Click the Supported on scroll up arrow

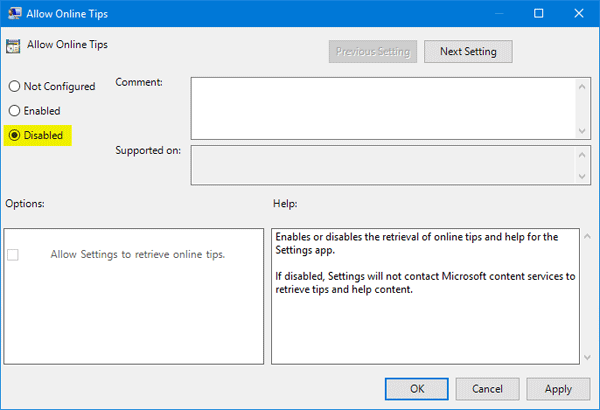581,155
